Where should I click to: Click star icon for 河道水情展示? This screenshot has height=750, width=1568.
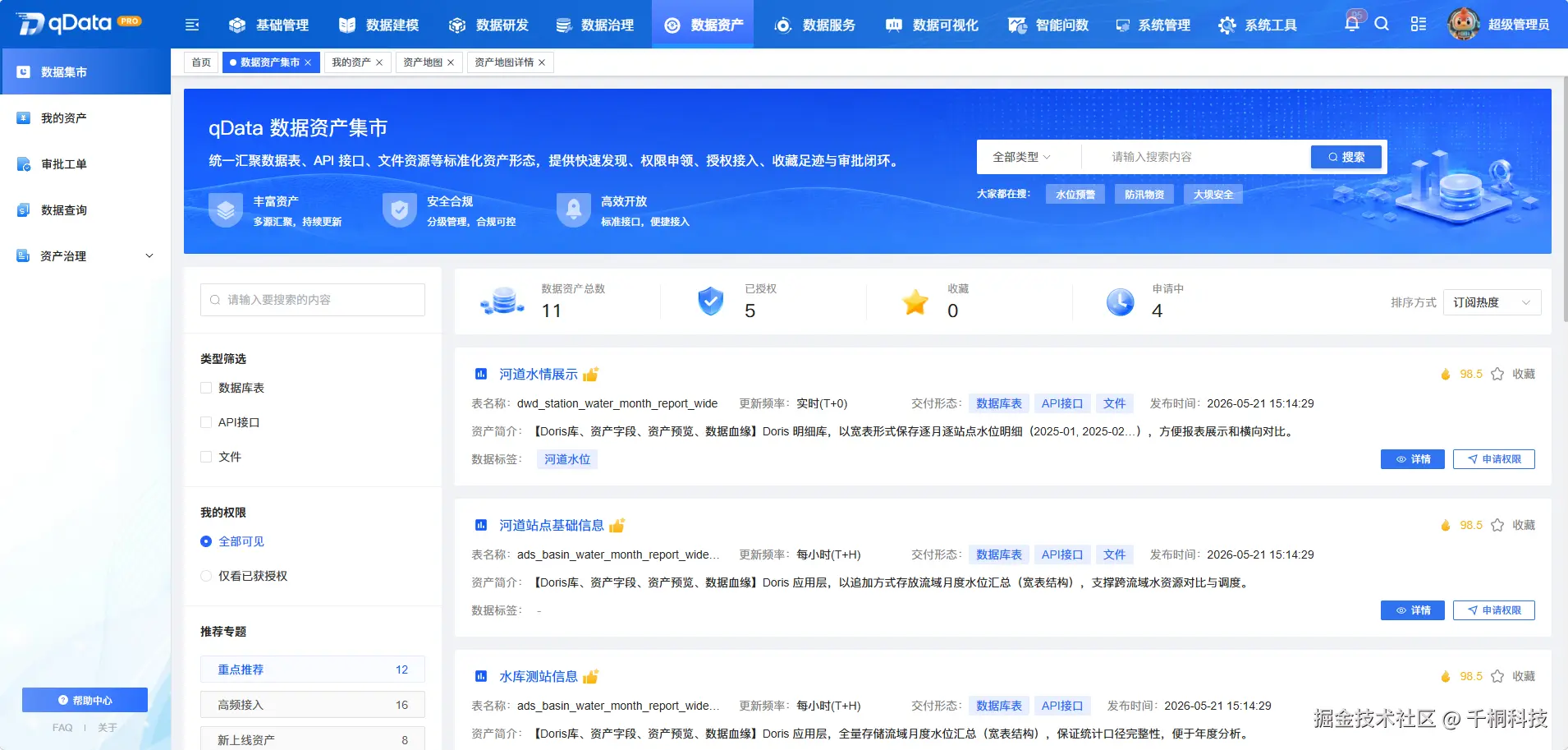(x=1497, y=374)
